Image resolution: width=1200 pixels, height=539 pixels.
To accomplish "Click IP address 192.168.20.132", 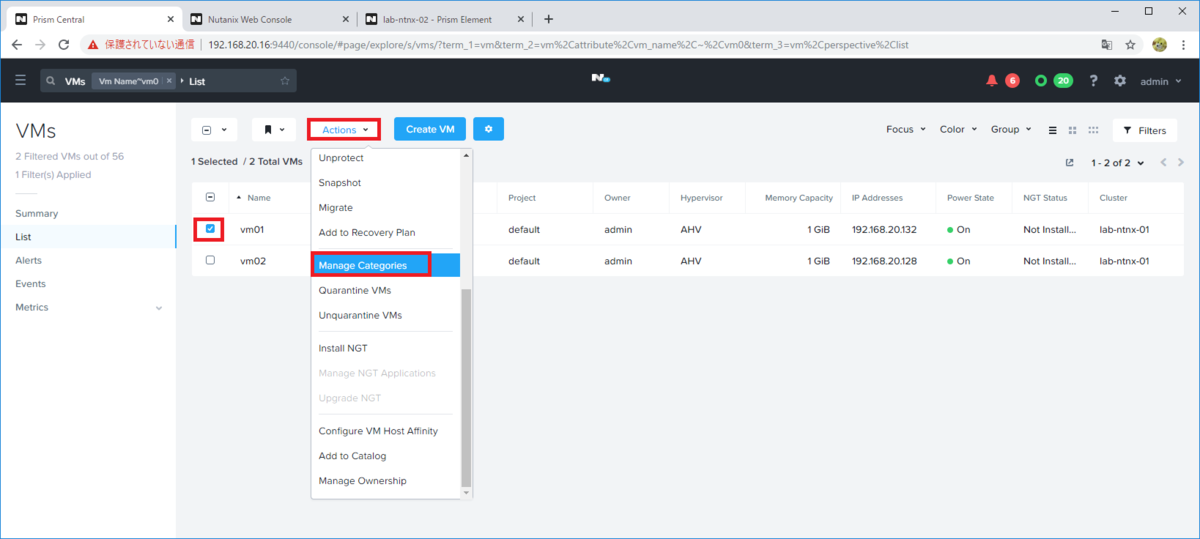I will coord(885,229).
